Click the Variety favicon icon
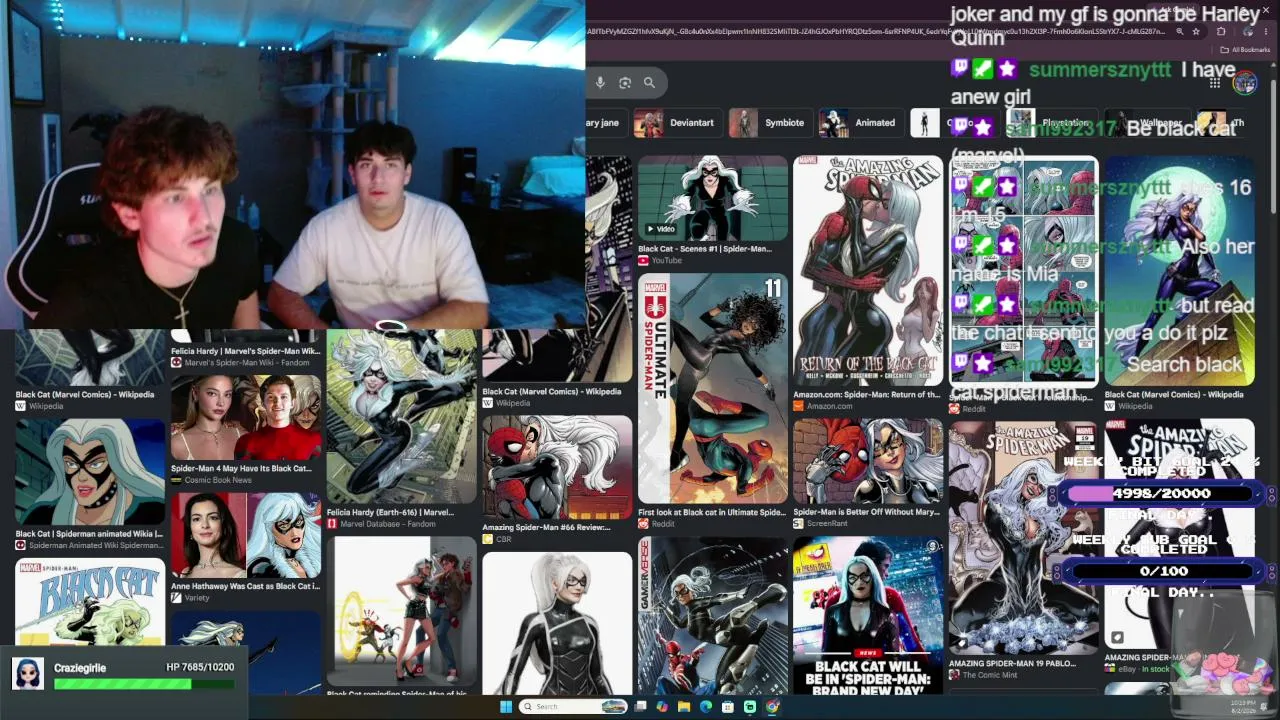 click(176, 598)
